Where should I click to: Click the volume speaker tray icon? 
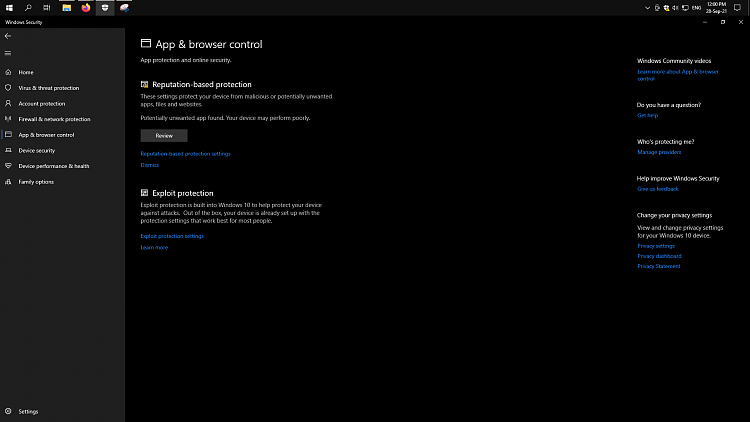coord(675,8)
